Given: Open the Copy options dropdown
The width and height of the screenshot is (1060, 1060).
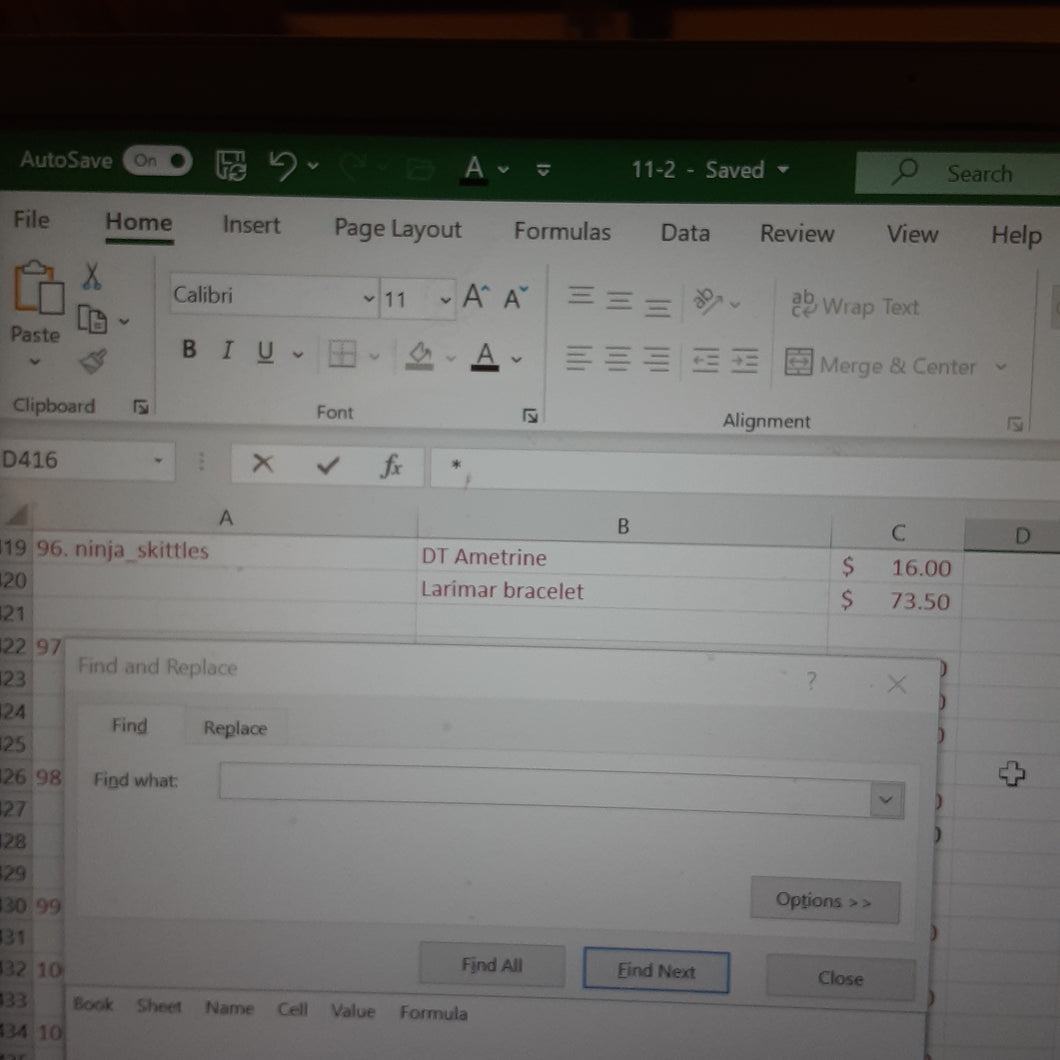Looking at the screenshot, I should [124, 321].
